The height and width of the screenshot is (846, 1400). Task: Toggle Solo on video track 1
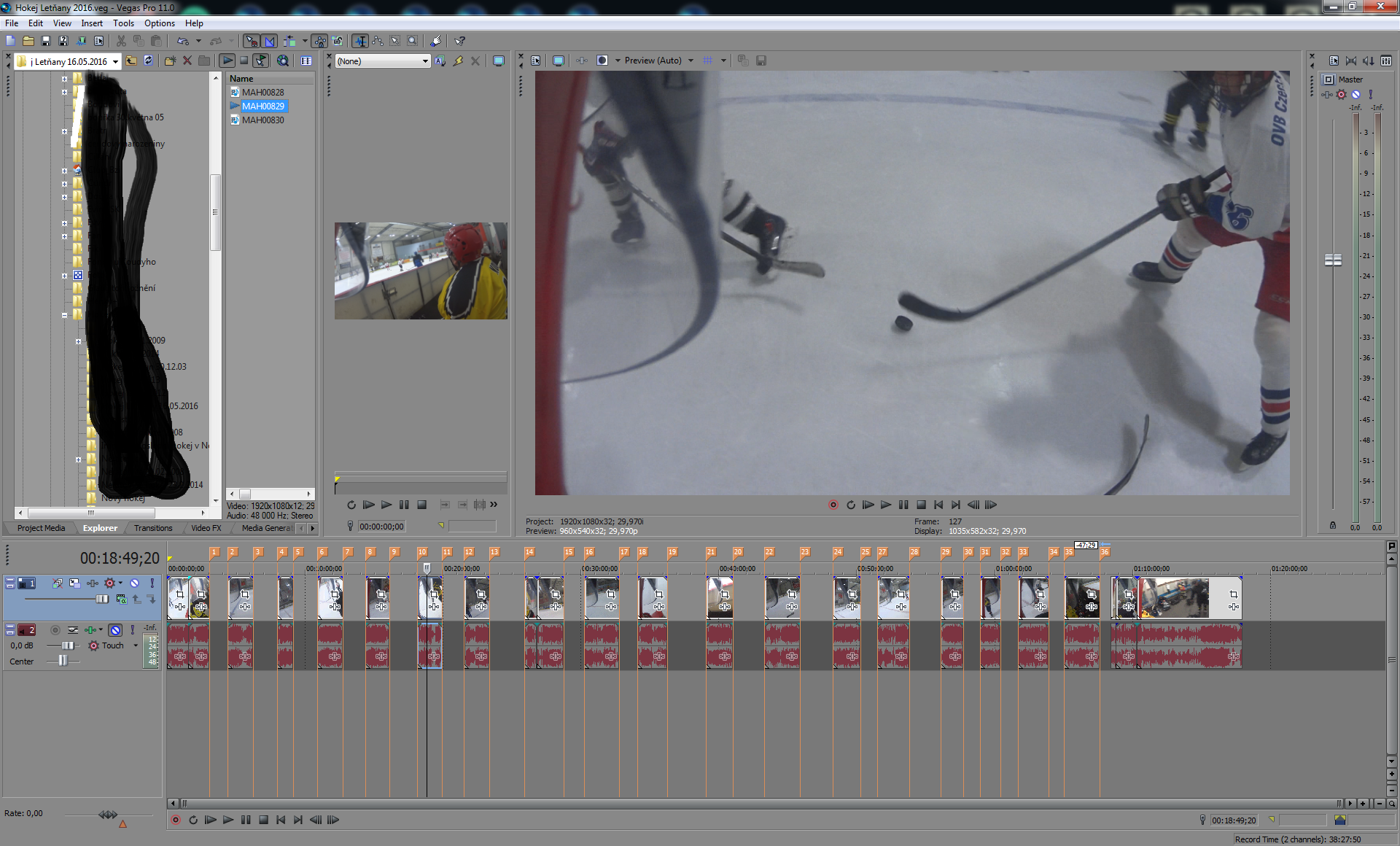pyautogui.click(x=152, y=583)
